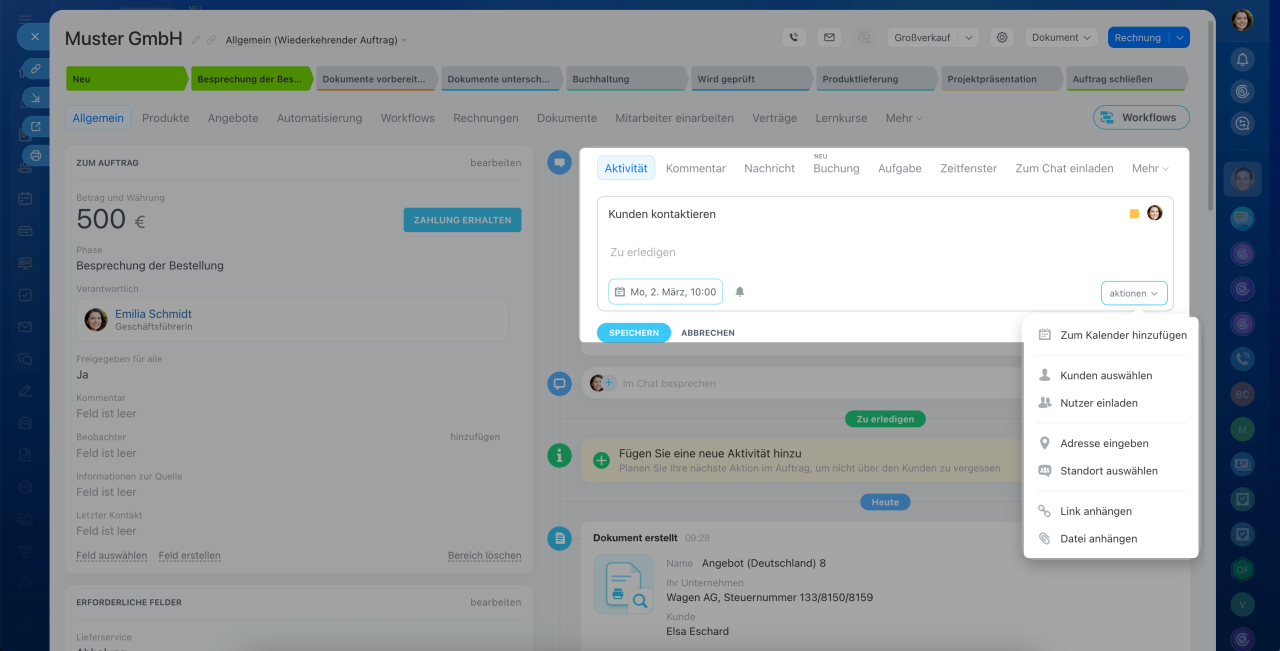
Task: Open the Mehr dropdown in activity tabs
Action: pyautogui.click(x=1150, y=169)
